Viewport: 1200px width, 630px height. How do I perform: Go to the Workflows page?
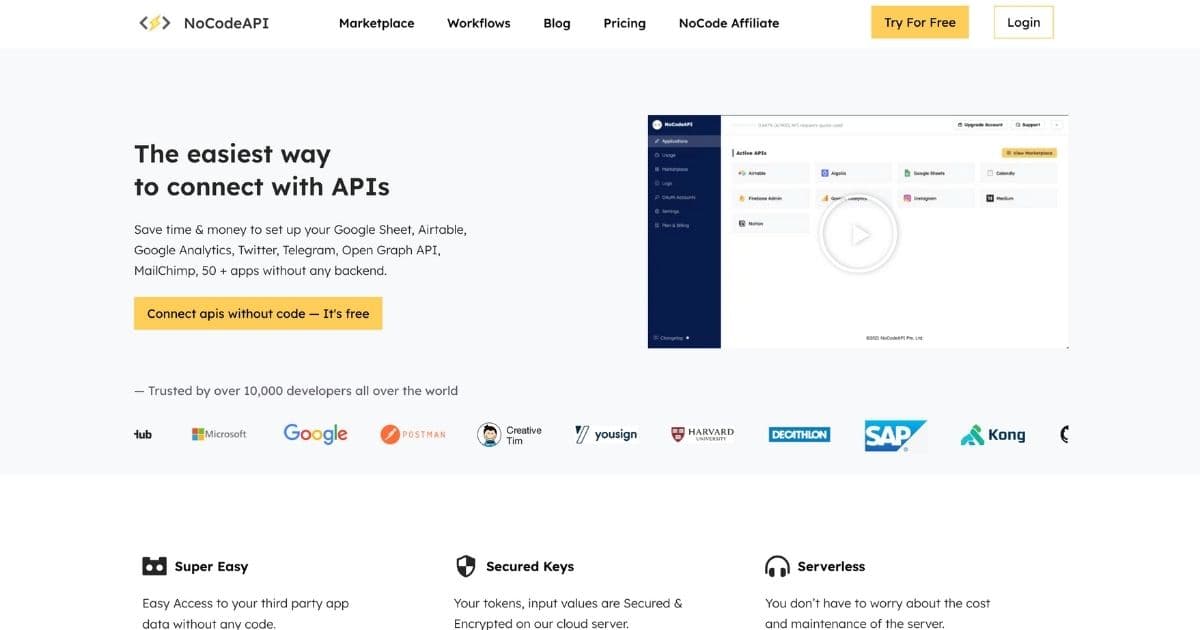[478, 23]
